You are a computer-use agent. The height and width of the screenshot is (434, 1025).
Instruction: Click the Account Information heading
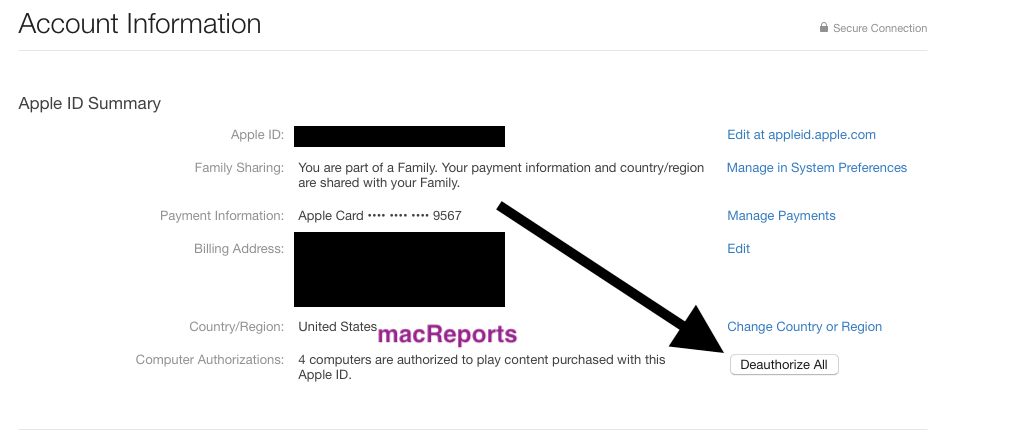[140, 24]
